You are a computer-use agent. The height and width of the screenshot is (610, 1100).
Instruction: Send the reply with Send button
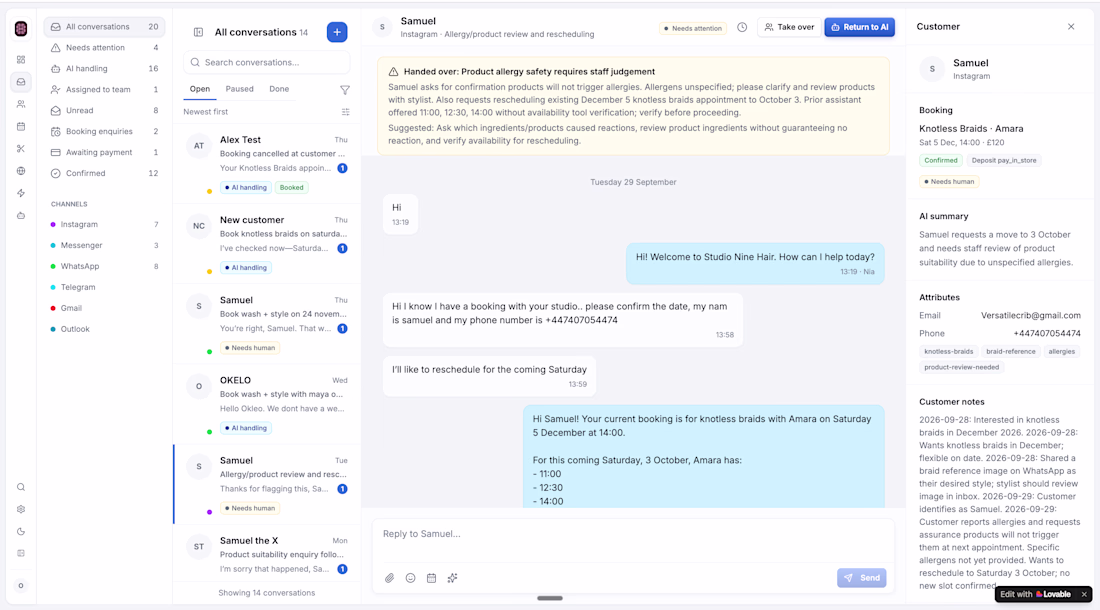coord(861,578)
